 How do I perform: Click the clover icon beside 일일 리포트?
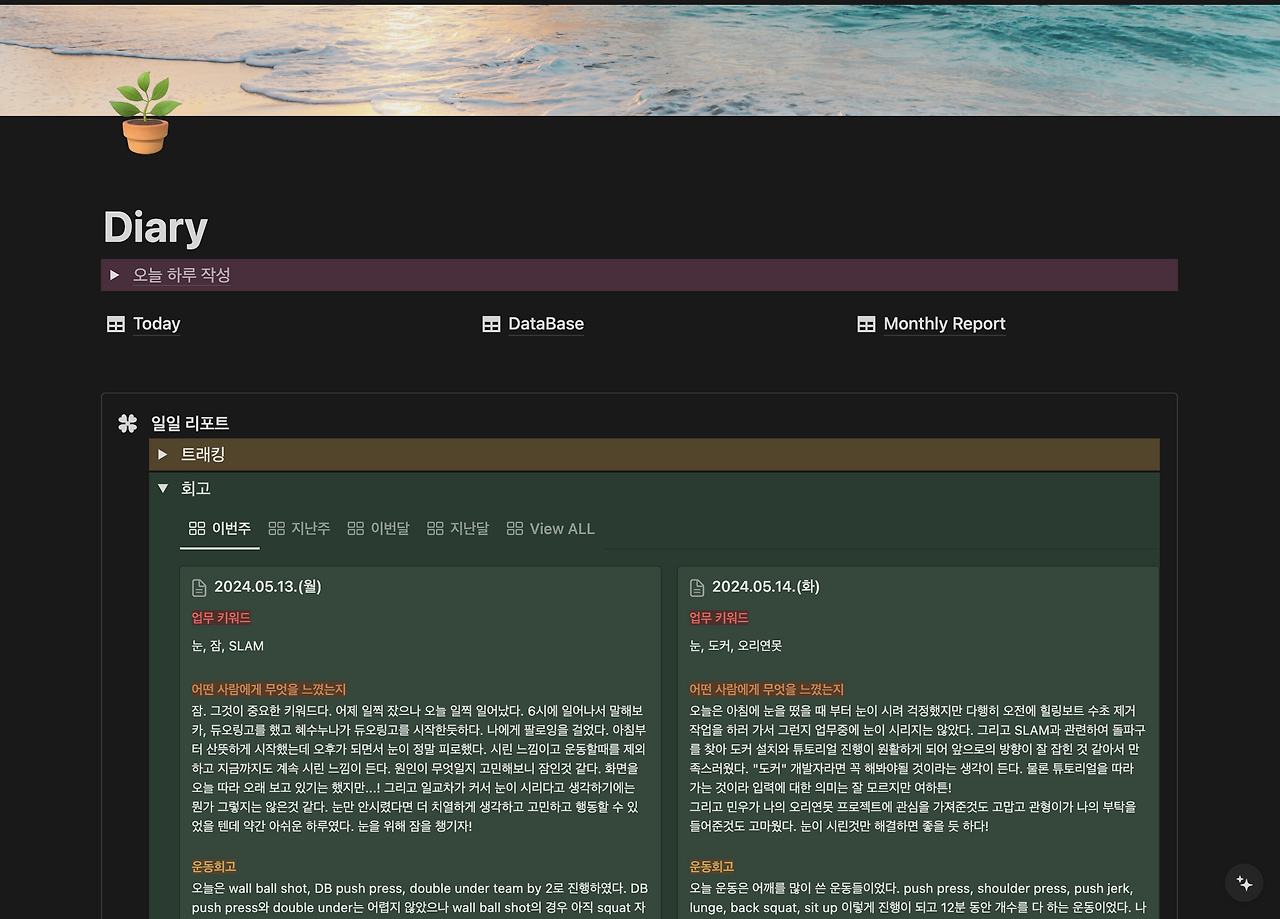127,422
